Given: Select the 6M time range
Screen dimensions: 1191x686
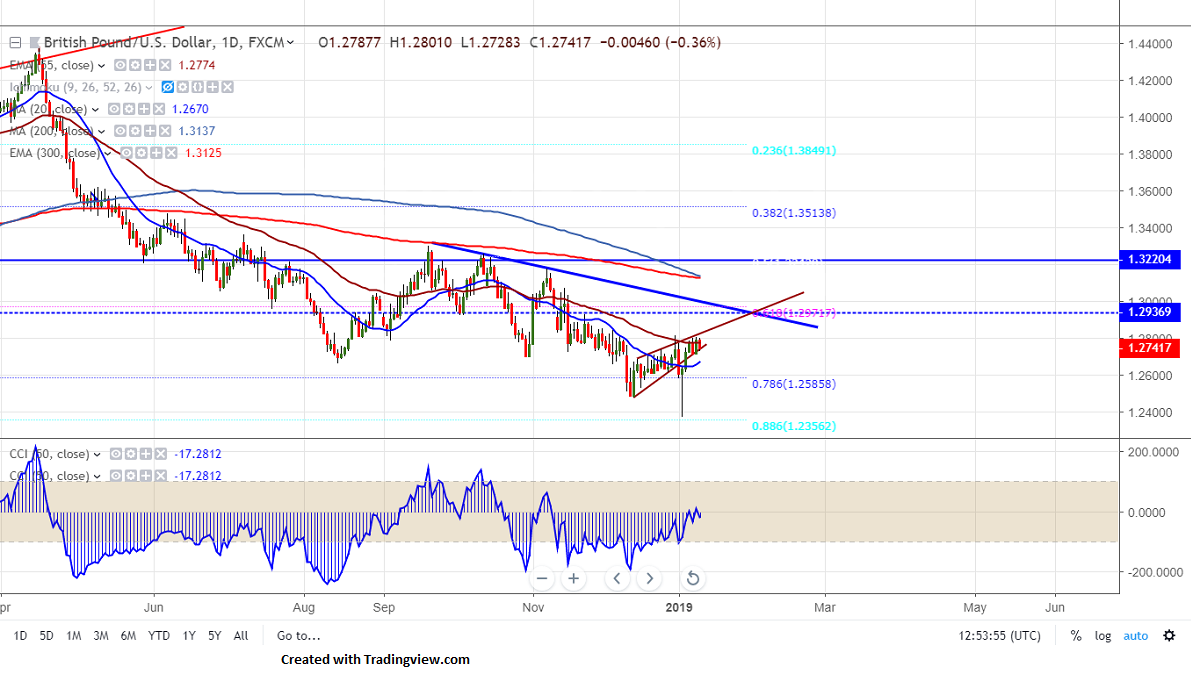Looking at the screenshot, I should click(x=128, y=636).
